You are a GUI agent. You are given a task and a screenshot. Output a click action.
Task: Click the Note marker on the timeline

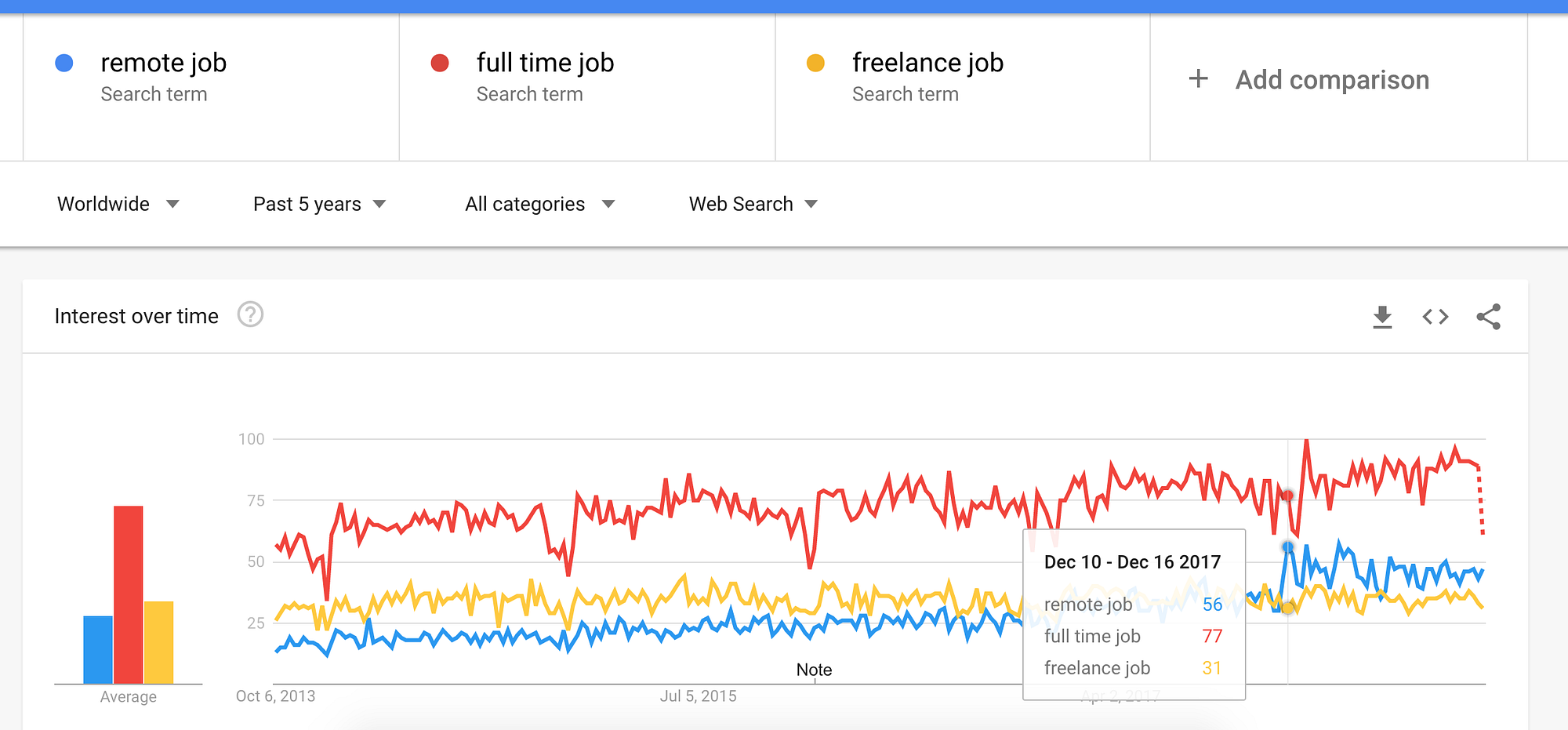814,670
